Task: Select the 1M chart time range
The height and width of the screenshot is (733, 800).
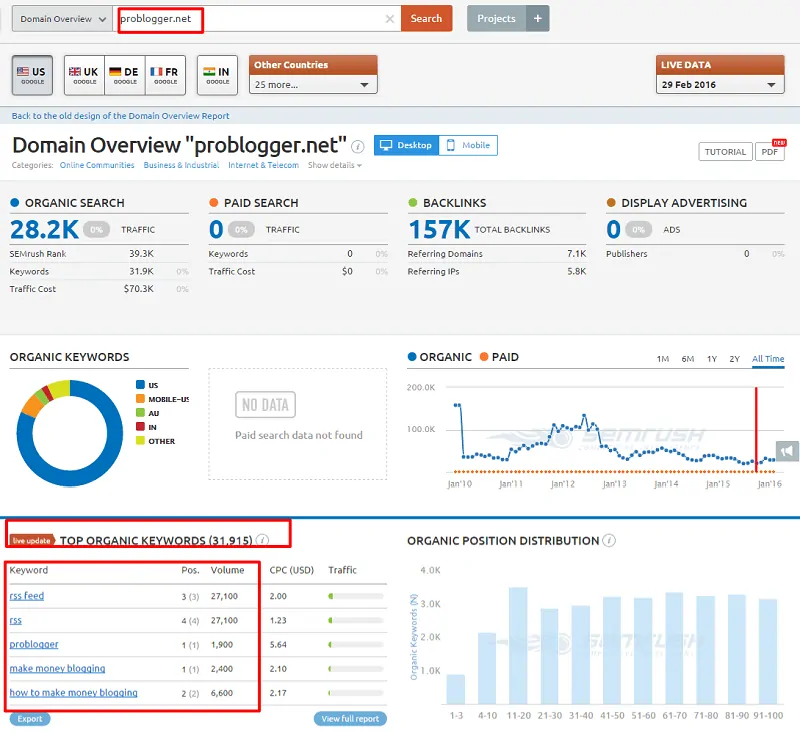Action: click(x=663, y=359)
